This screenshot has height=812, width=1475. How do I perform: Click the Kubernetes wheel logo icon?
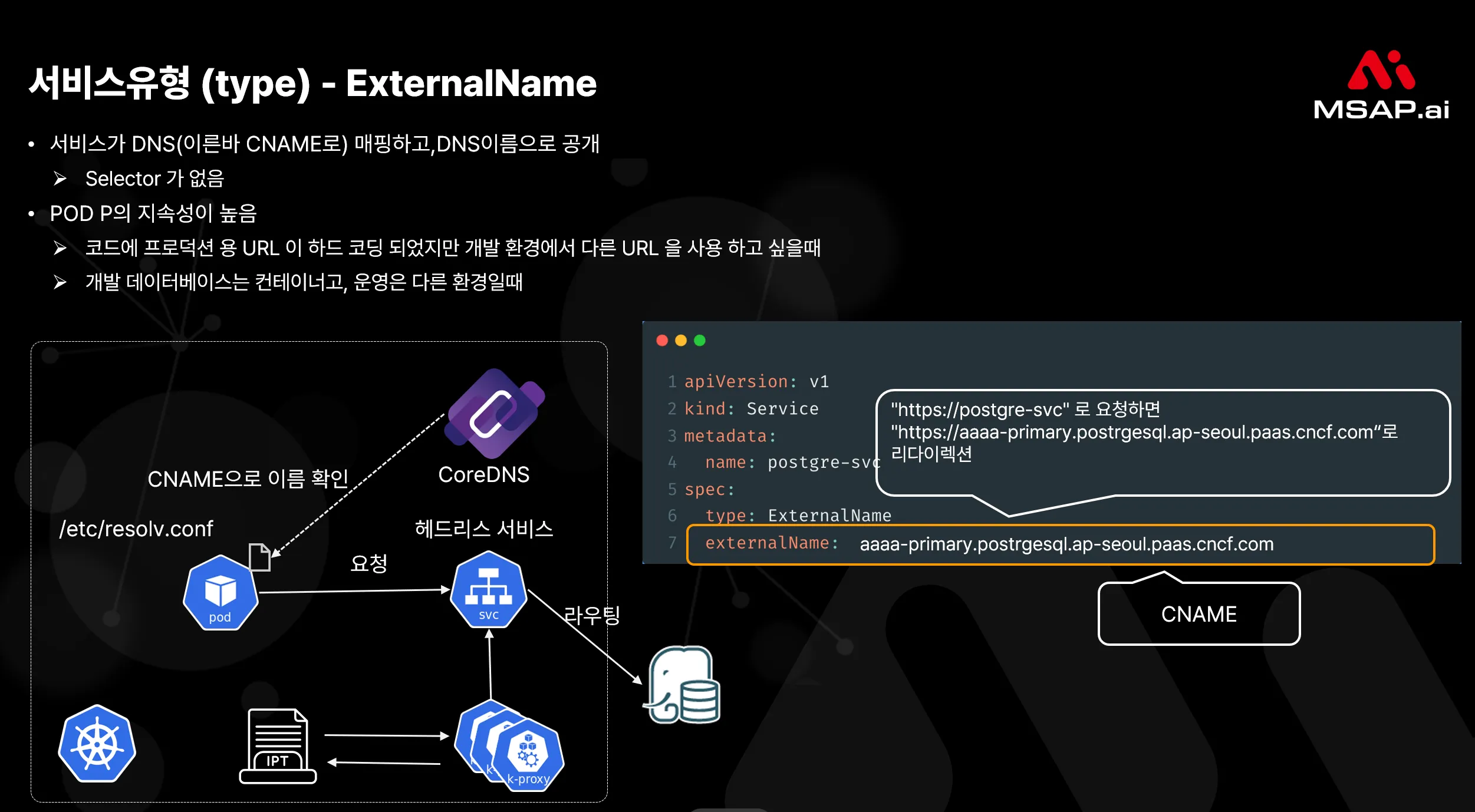(x=97, y=744)
